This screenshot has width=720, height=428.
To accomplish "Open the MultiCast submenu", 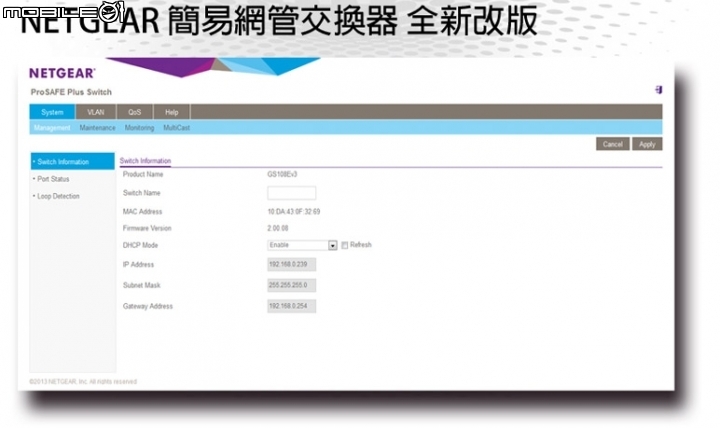I will point(176,128).
